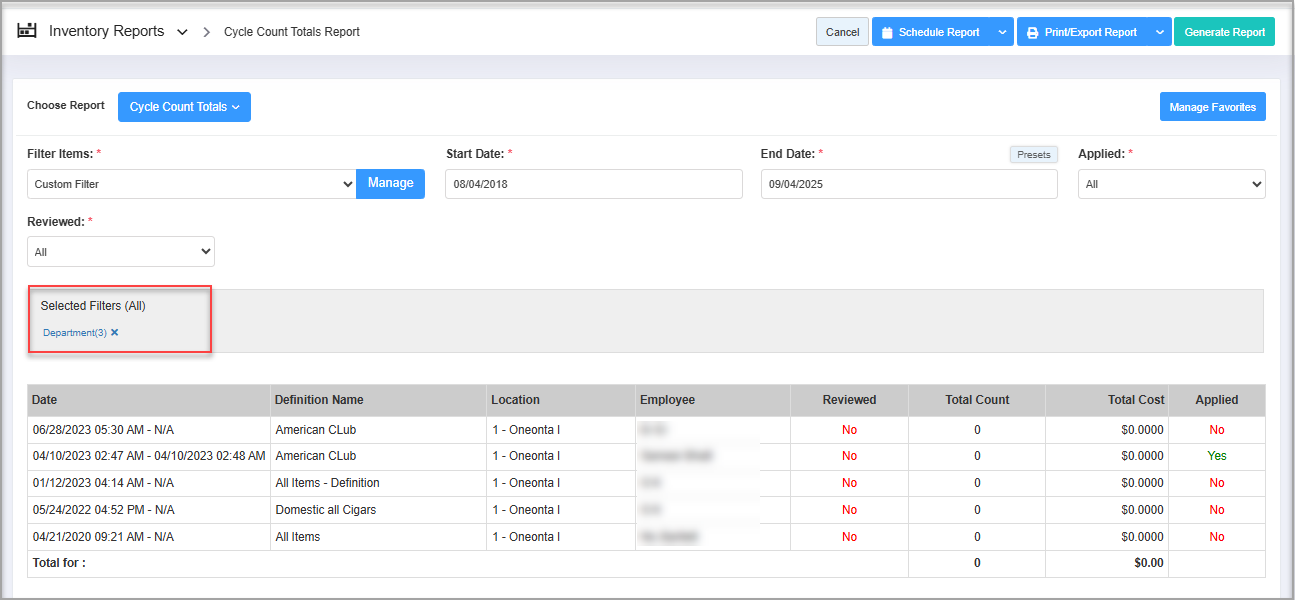
Task: Click the Manage Favorites button
Action: coord(1212,107)
